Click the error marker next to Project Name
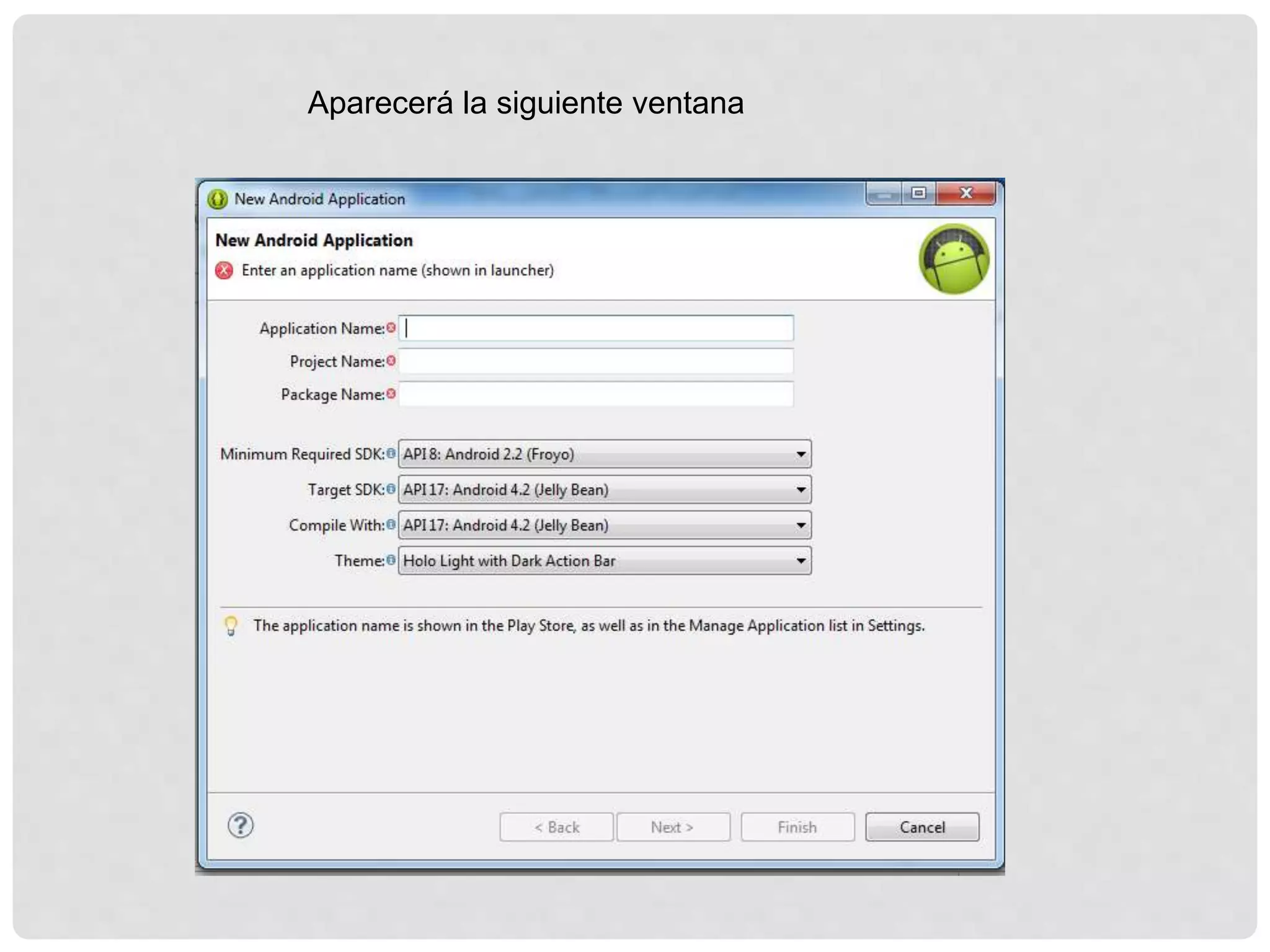 [391, 360]
